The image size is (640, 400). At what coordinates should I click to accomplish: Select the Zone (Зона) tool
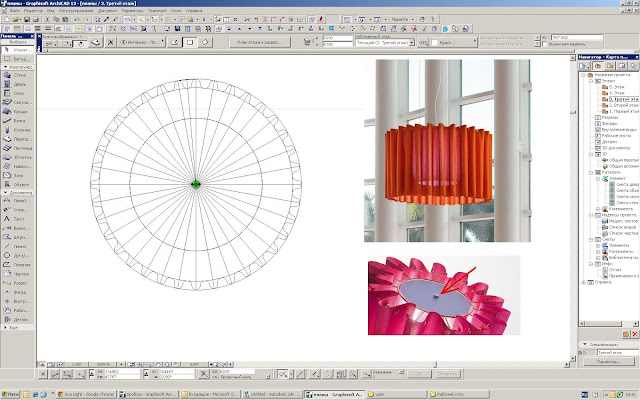coord(16,176)
